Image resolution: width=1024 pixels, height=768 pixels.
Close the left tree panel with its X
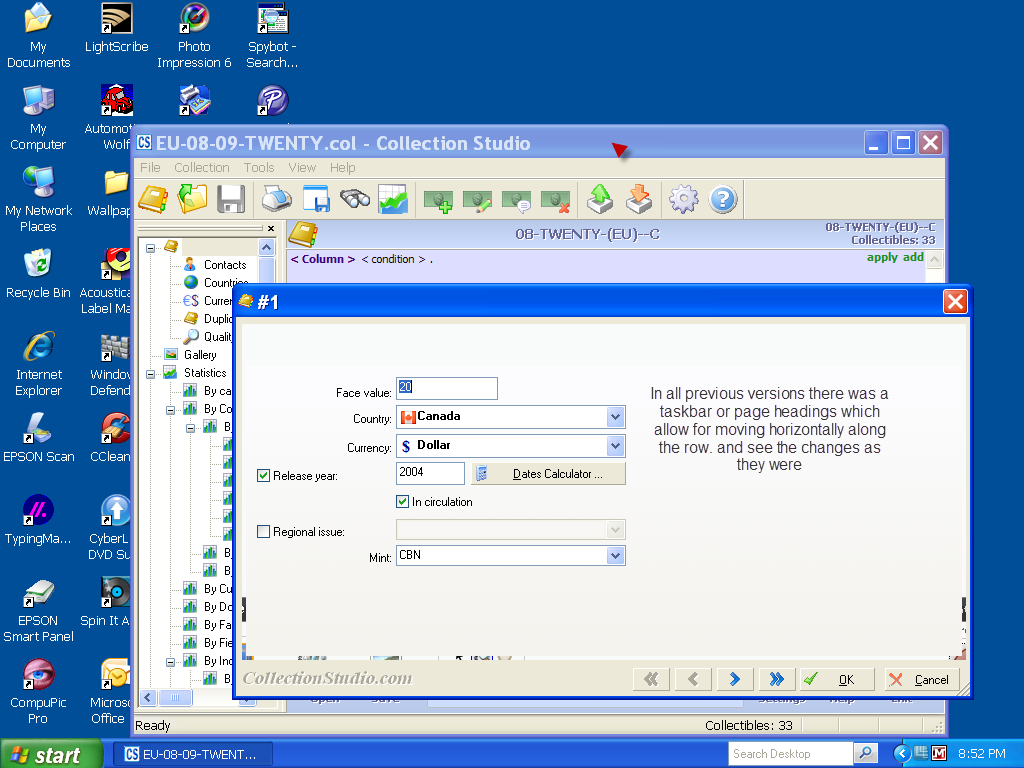[271, 228]
